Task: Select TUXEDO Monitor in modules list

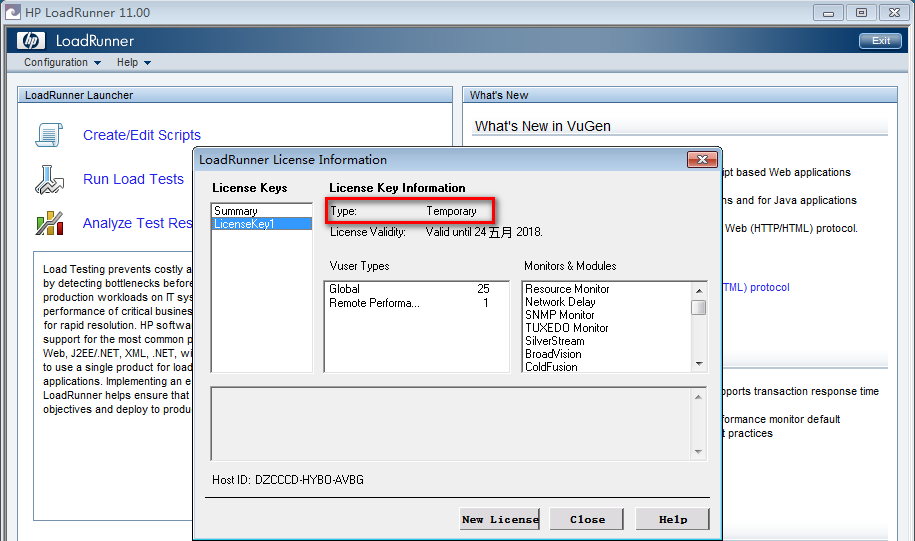Action: tap(566, 328)
